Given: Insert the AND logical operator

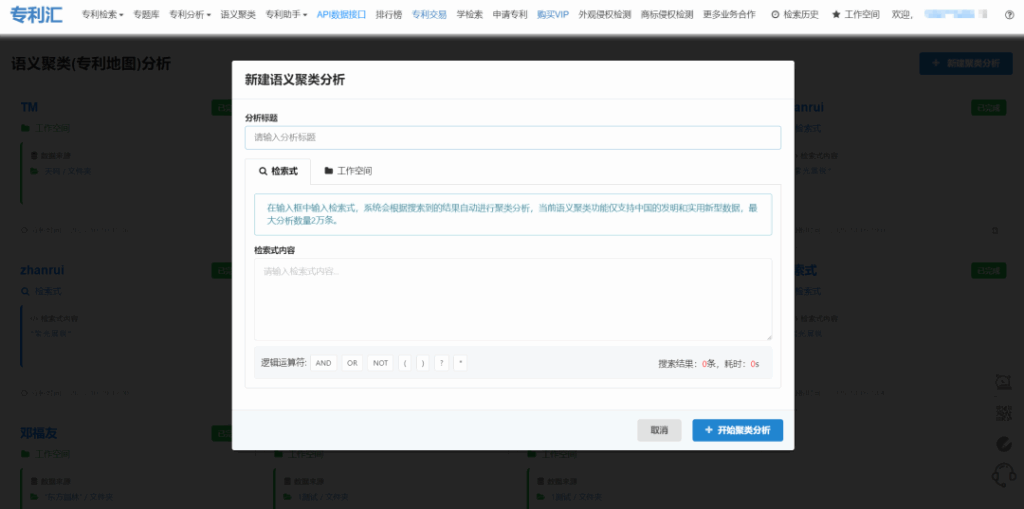Looking at the screenshot, I should 323,363.
